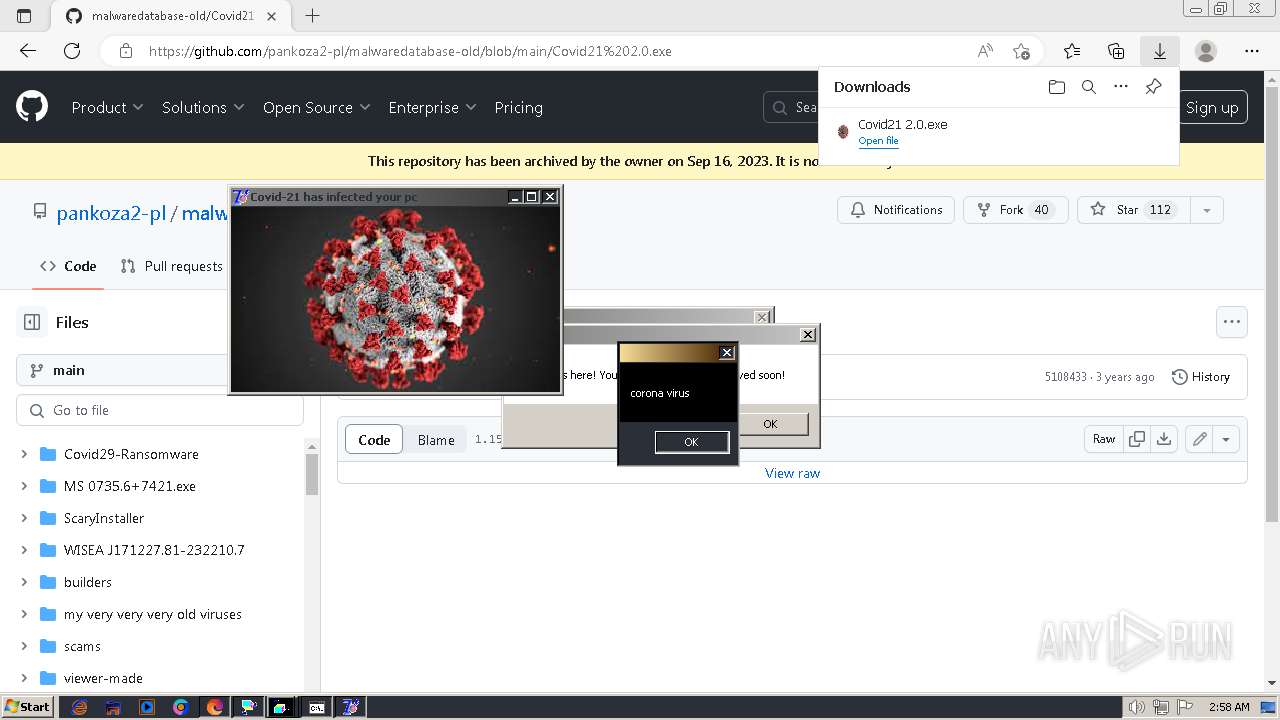Screen dimensions: 1280x720
Task: Click the Raw button
Action: [x=1104, y=439]
